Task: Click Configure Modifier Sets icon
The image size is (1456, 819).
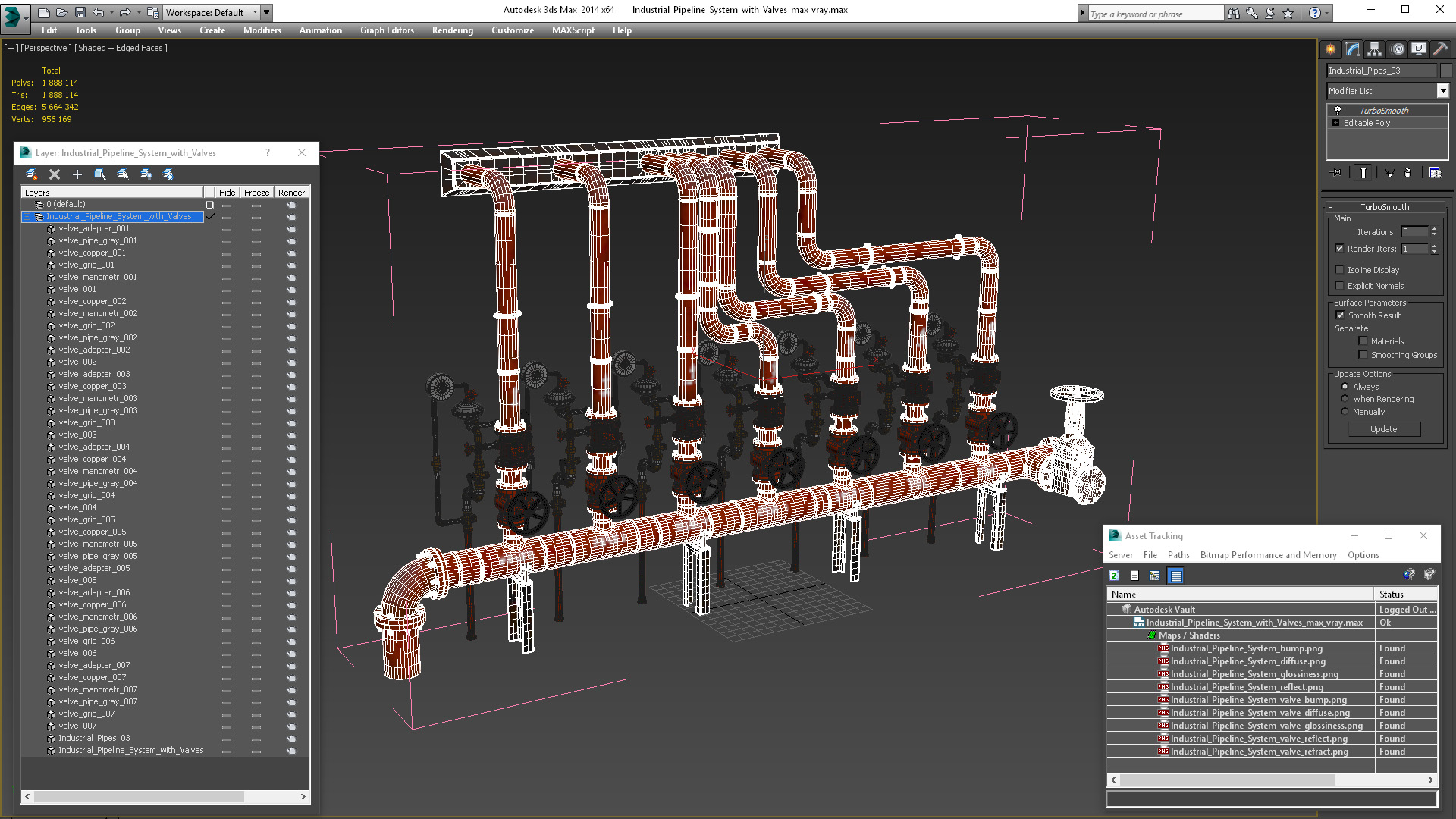Action: 1435,173
